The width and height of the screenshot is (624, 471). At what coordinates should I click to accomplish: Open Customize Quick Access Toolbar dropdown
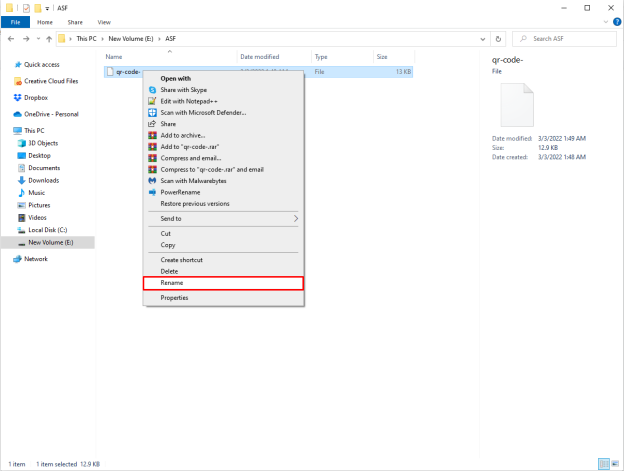47,8
